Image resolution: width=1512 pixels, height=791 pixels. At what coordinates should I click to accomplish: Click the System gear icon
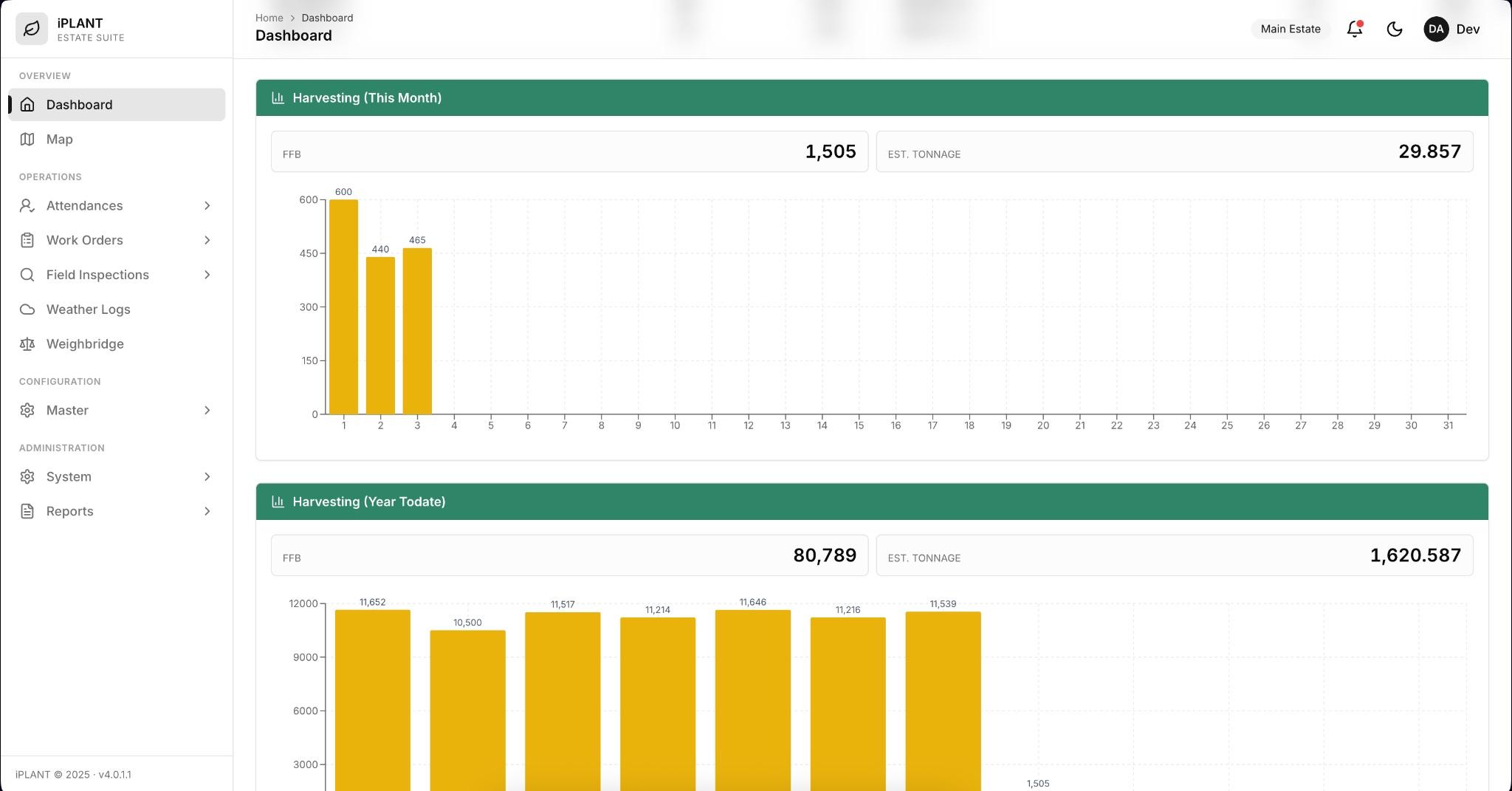tap(27, 477)
